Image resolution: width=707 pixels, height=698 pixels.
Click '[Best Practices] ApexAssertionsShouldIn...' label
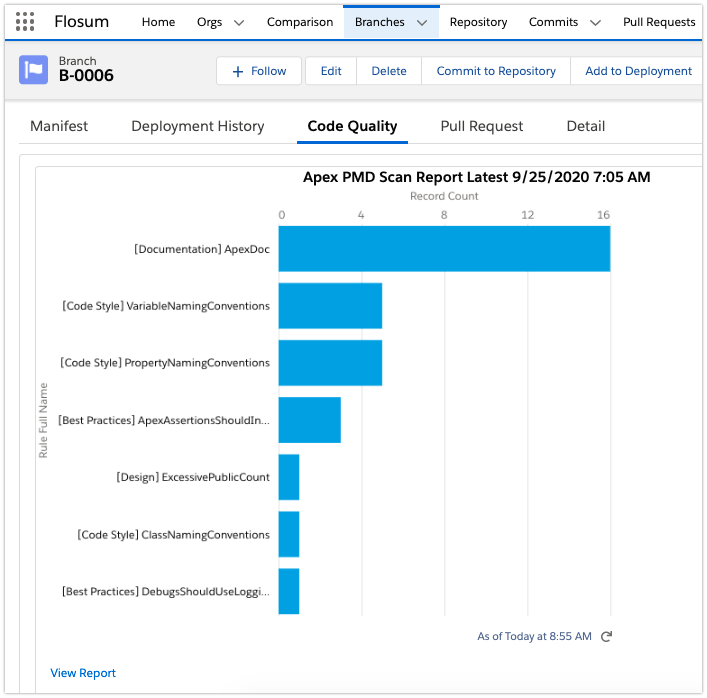(x=164, y=420)
